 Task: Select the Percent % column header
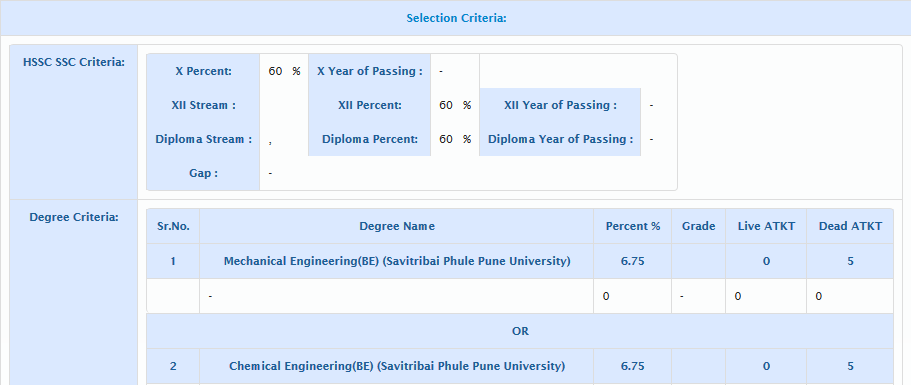click(x=633, y=226)
